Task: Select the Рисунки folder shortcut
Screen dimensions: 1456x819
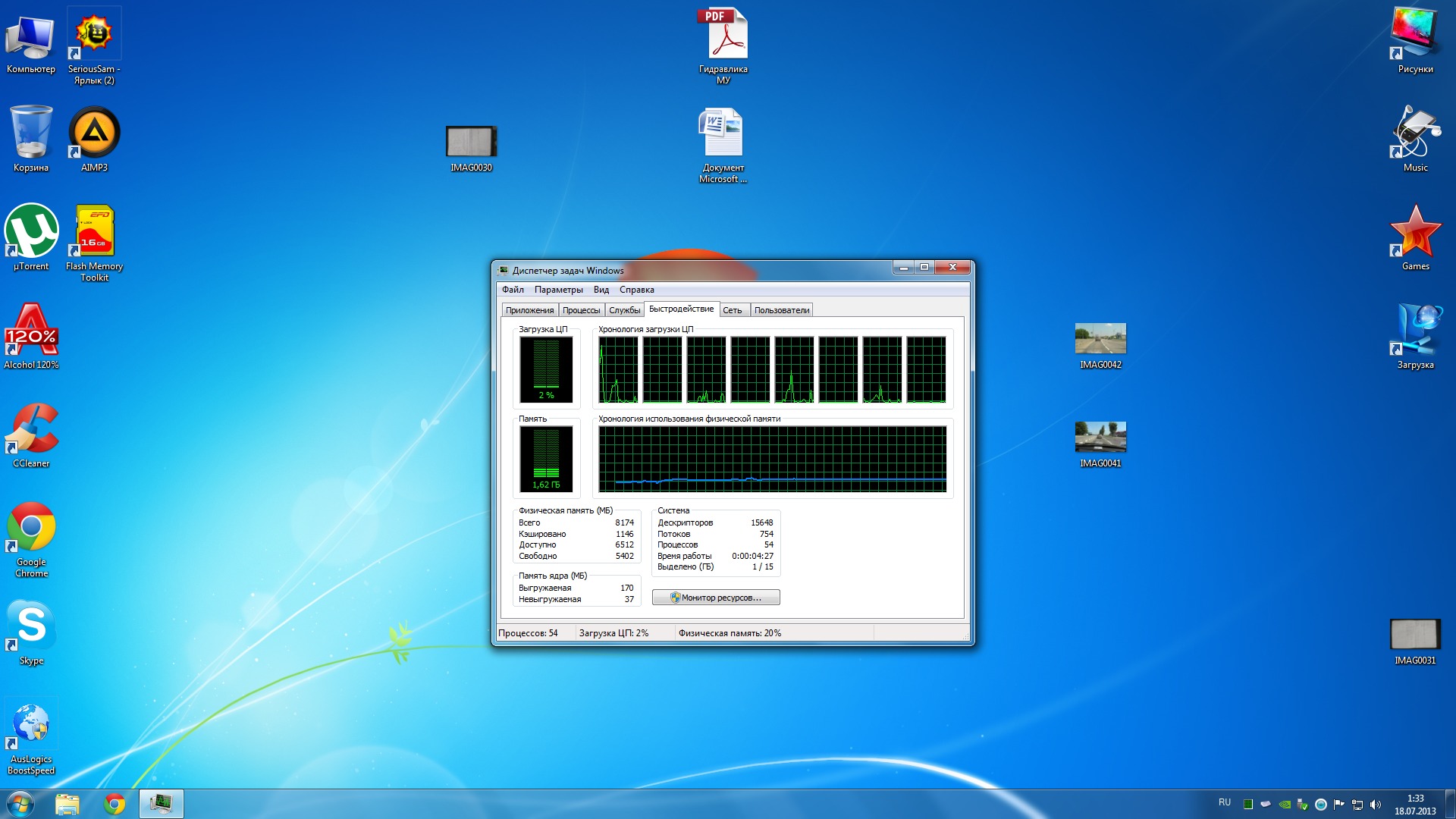Action: 1415,40
